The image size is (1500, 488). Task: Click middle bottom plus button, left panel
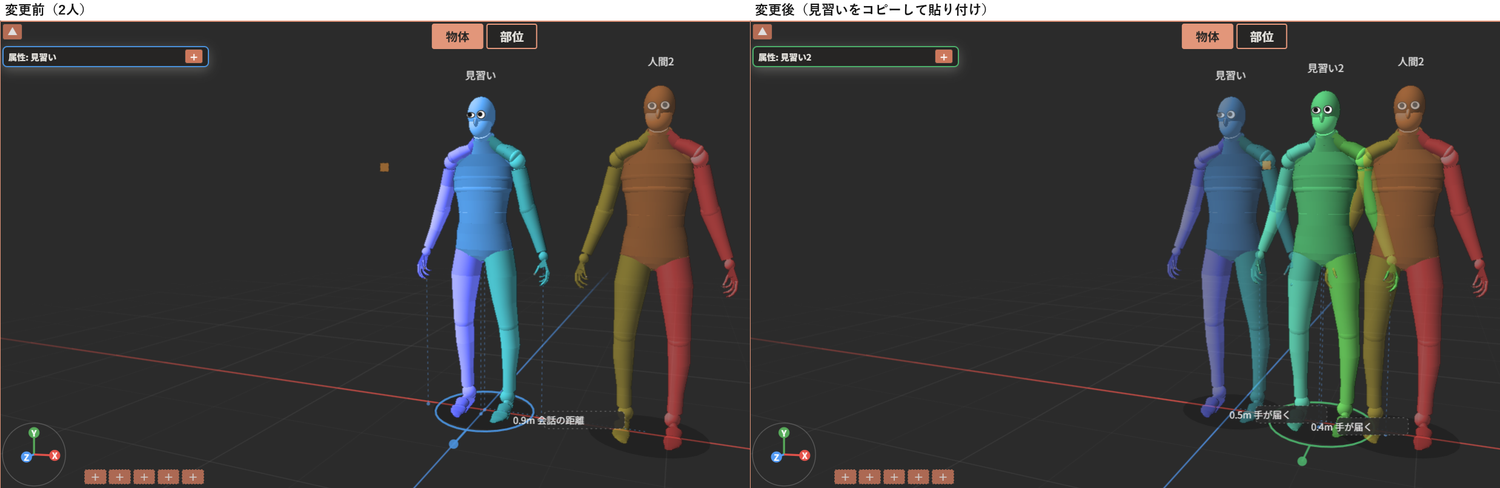[144, 477]
